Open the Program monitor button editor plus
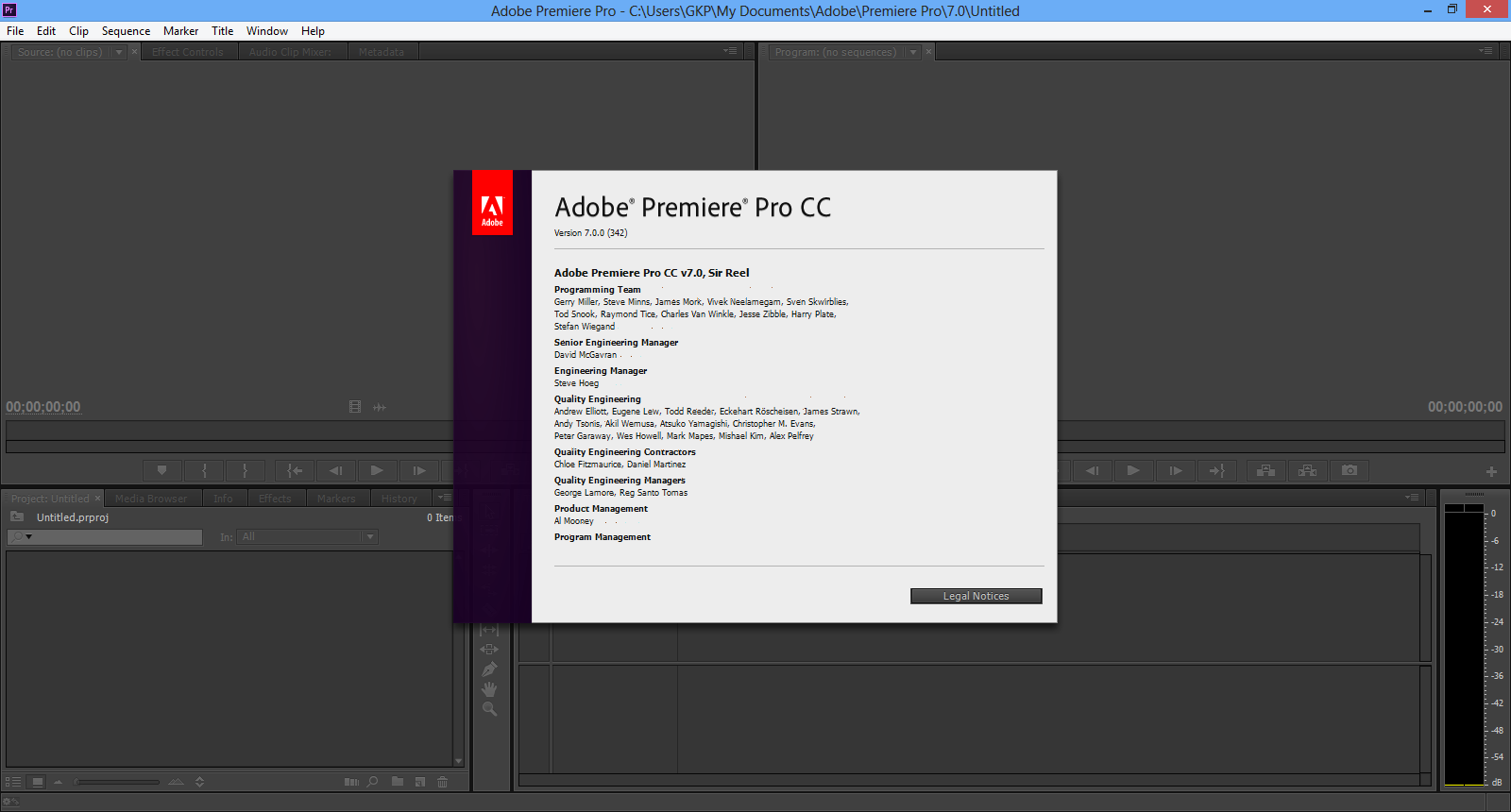Viewport: 1511px width, 812px height. point(1491,471)
